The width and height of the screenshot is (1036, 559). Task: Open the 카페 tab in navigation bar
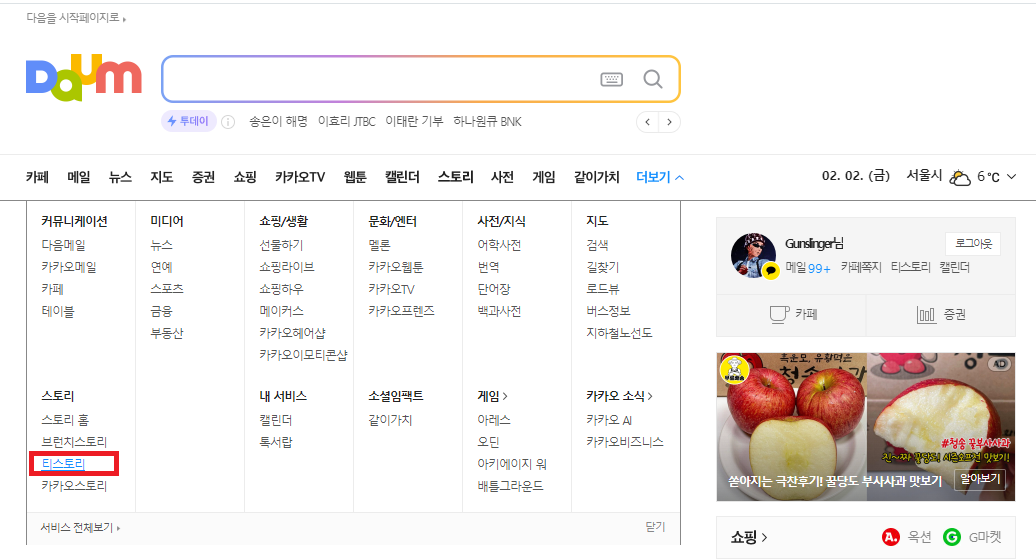coord(38,177)
